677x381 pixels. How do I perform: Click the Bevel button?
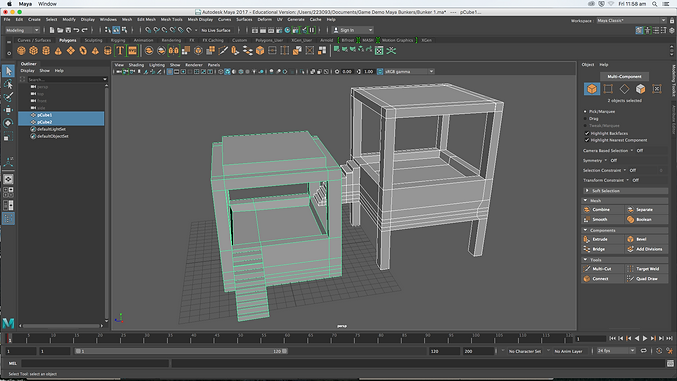[x=646, y=239]
